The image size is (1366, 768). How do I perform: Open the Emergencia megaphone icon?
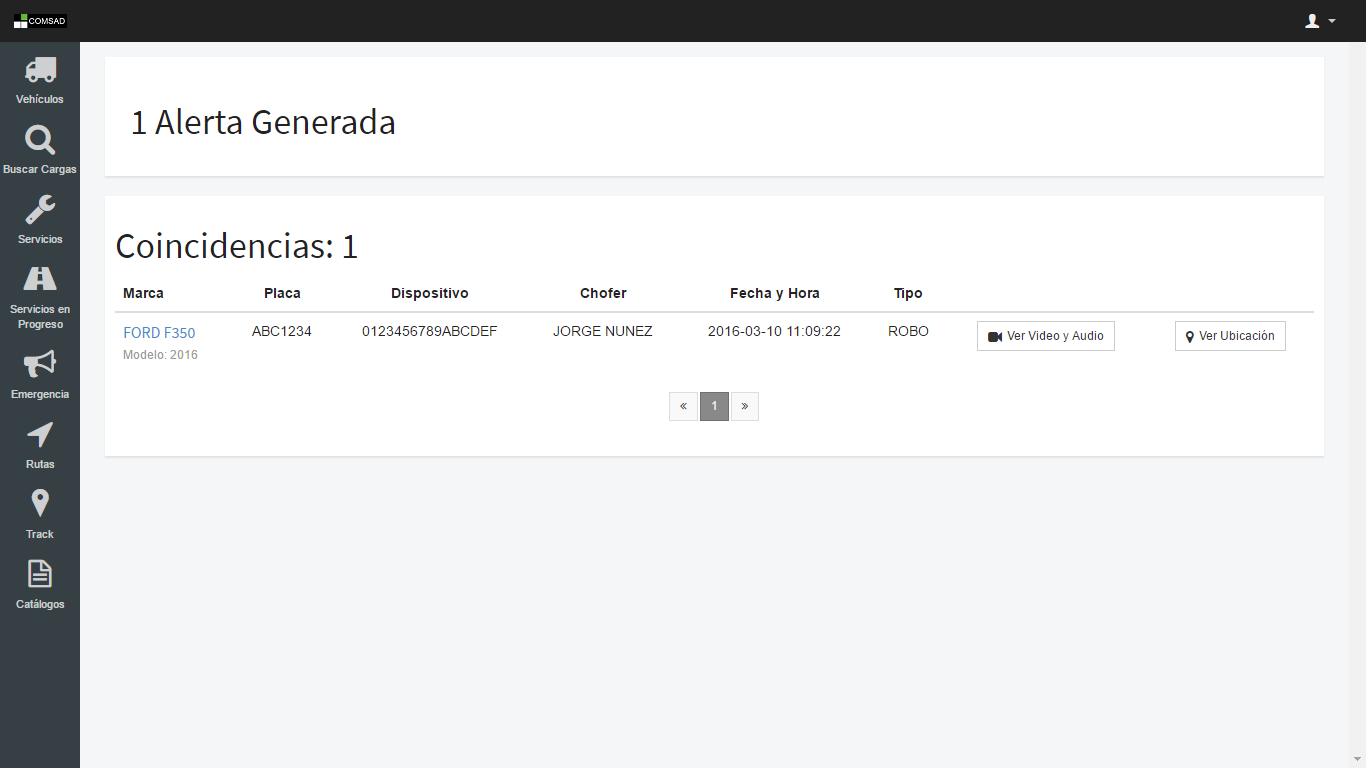point(40,365)
